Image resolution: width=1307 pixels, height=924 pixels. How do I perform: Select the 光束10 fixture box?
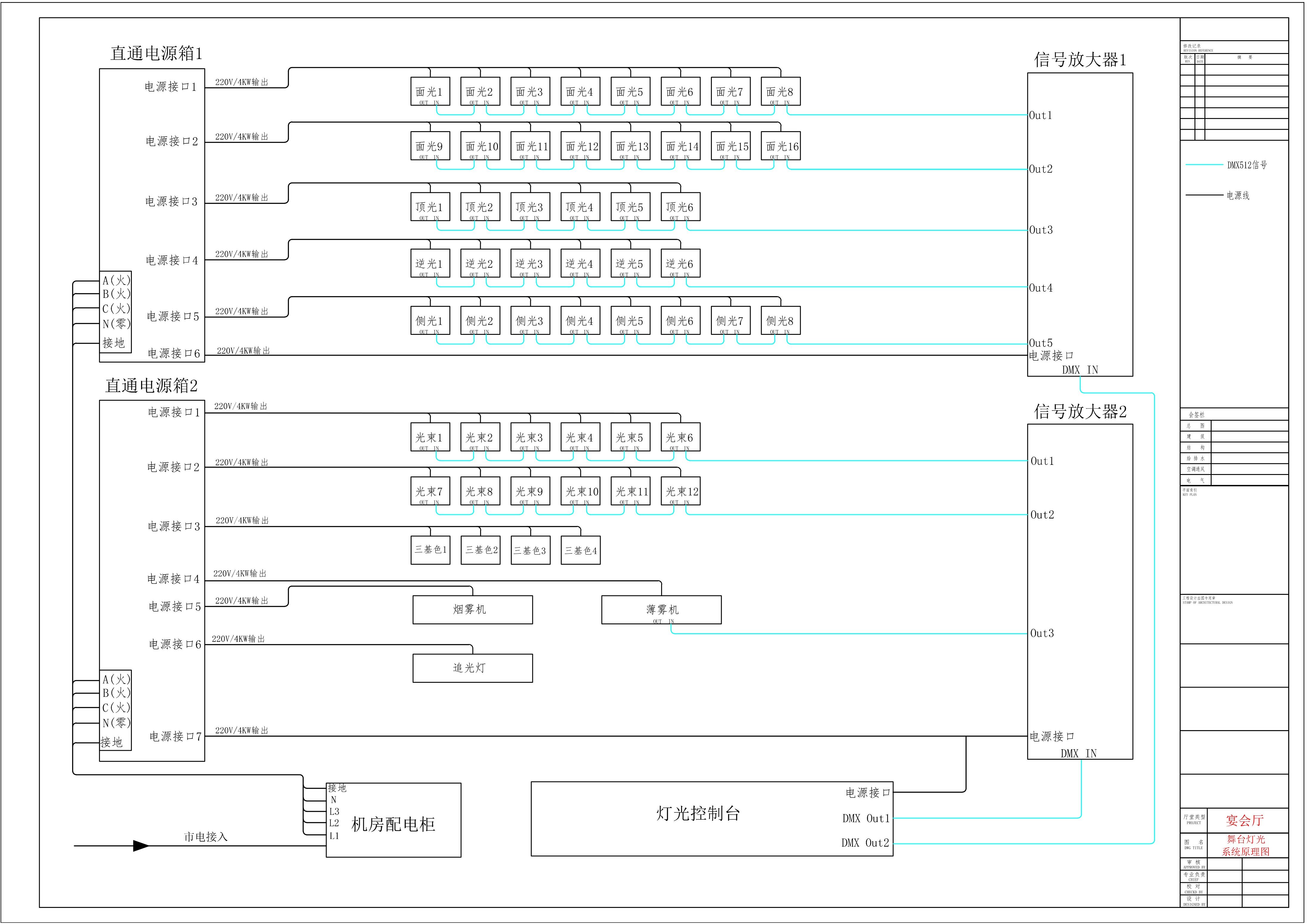coord(581,491)
